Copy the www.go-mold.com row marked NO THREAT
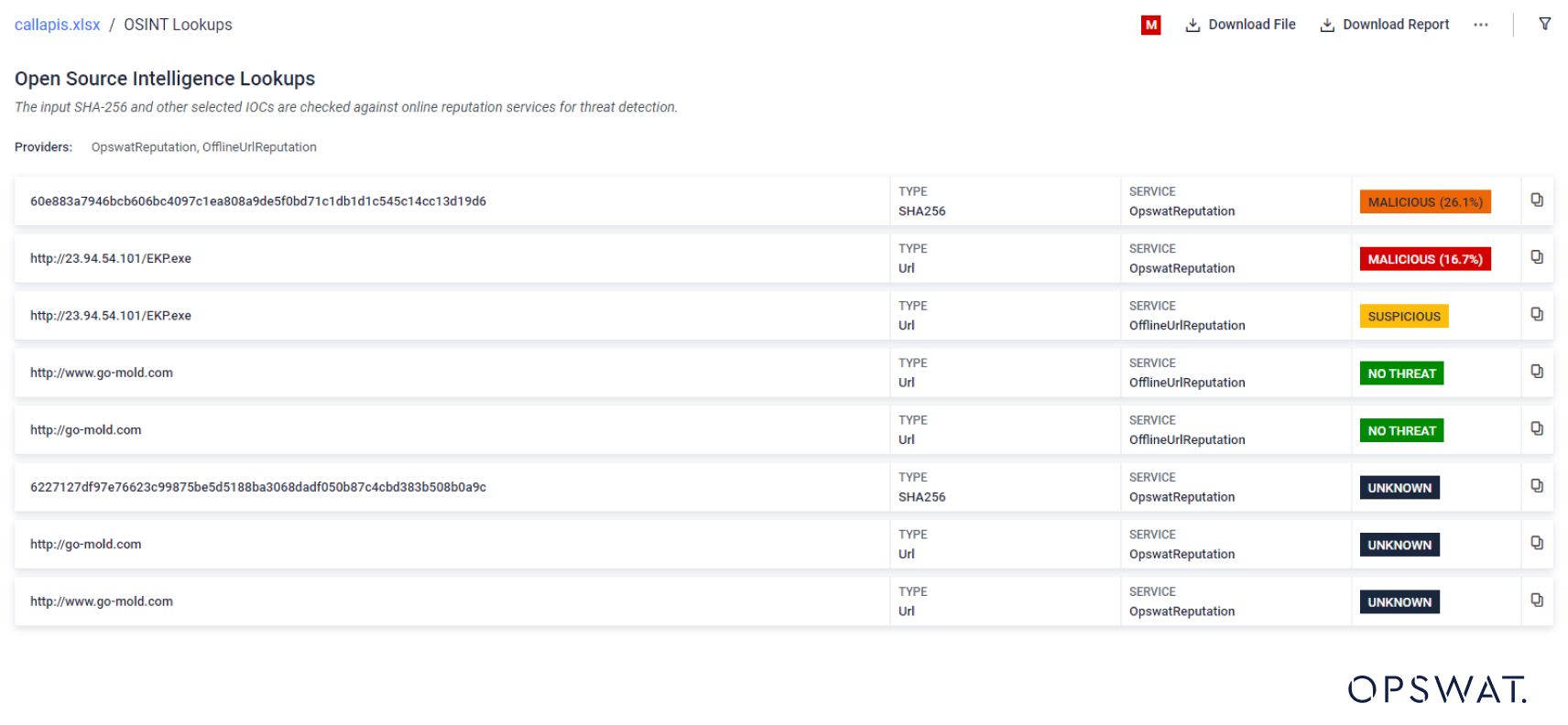 (1537, 371)
